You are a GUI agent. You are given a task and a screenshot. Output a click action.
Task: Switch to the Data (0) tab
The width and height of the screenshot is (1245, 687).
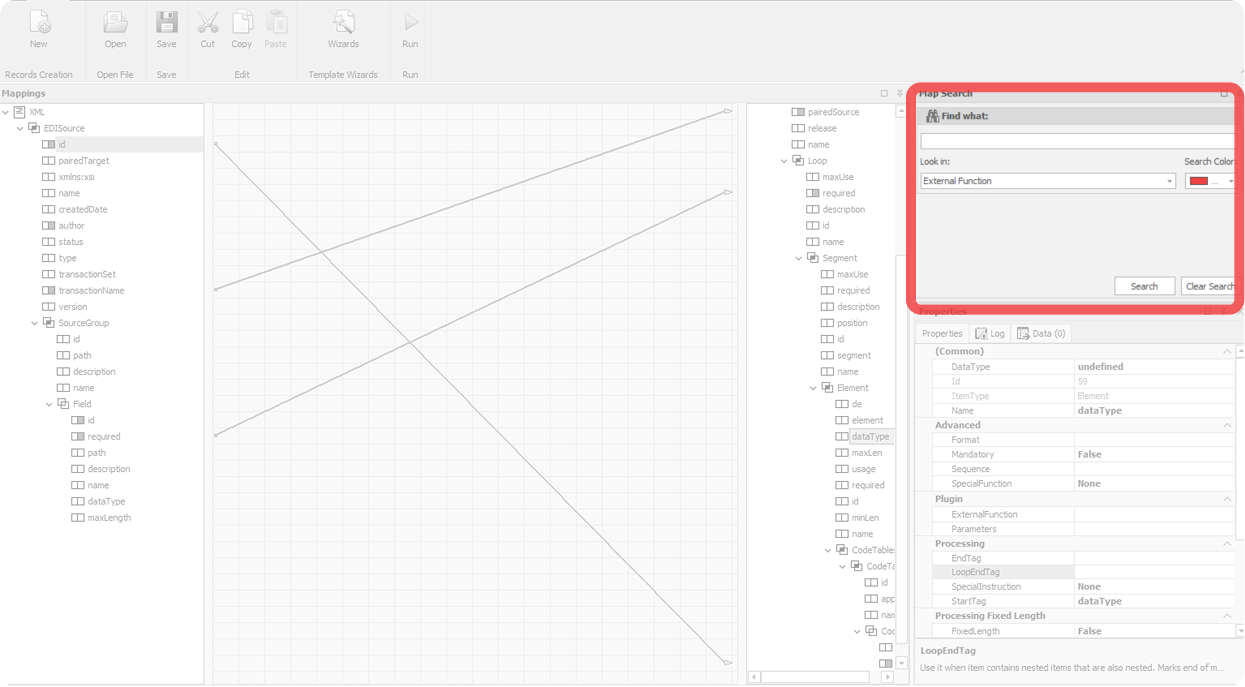point(1042,334)
